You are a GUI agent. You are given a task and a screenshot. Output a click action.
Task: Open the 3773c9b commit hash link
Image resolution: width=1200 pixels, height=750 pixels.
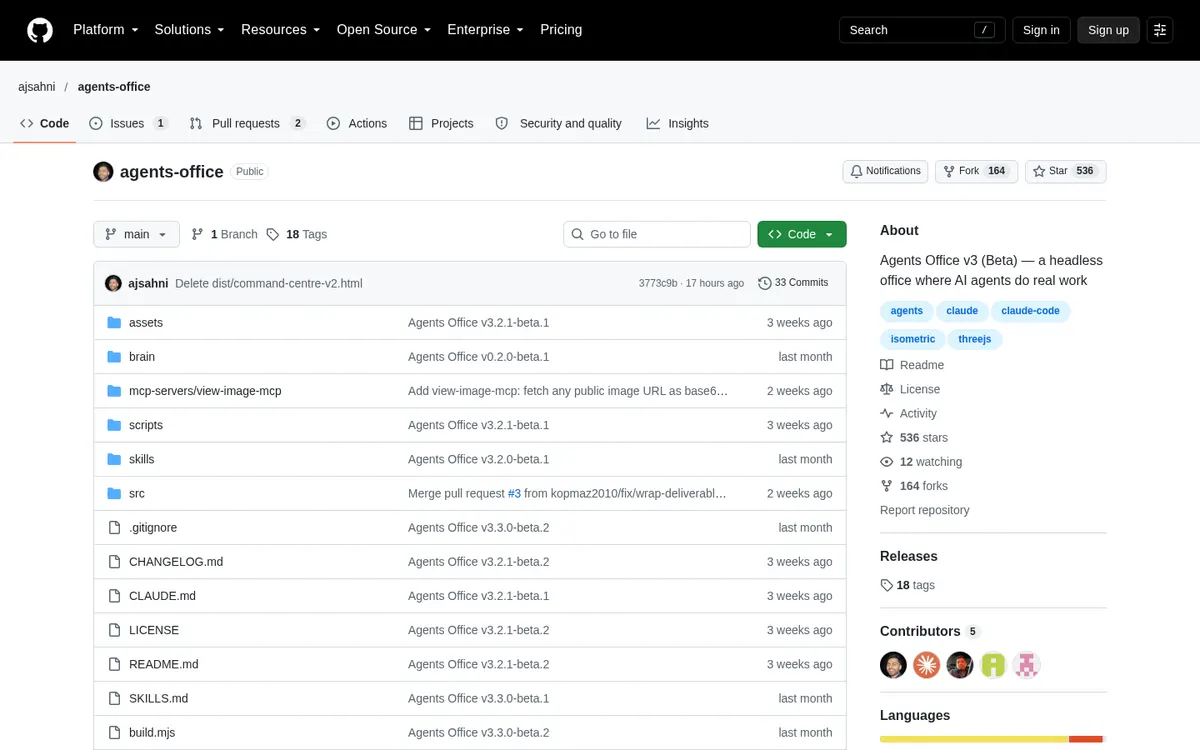click(x=658, y=283)
